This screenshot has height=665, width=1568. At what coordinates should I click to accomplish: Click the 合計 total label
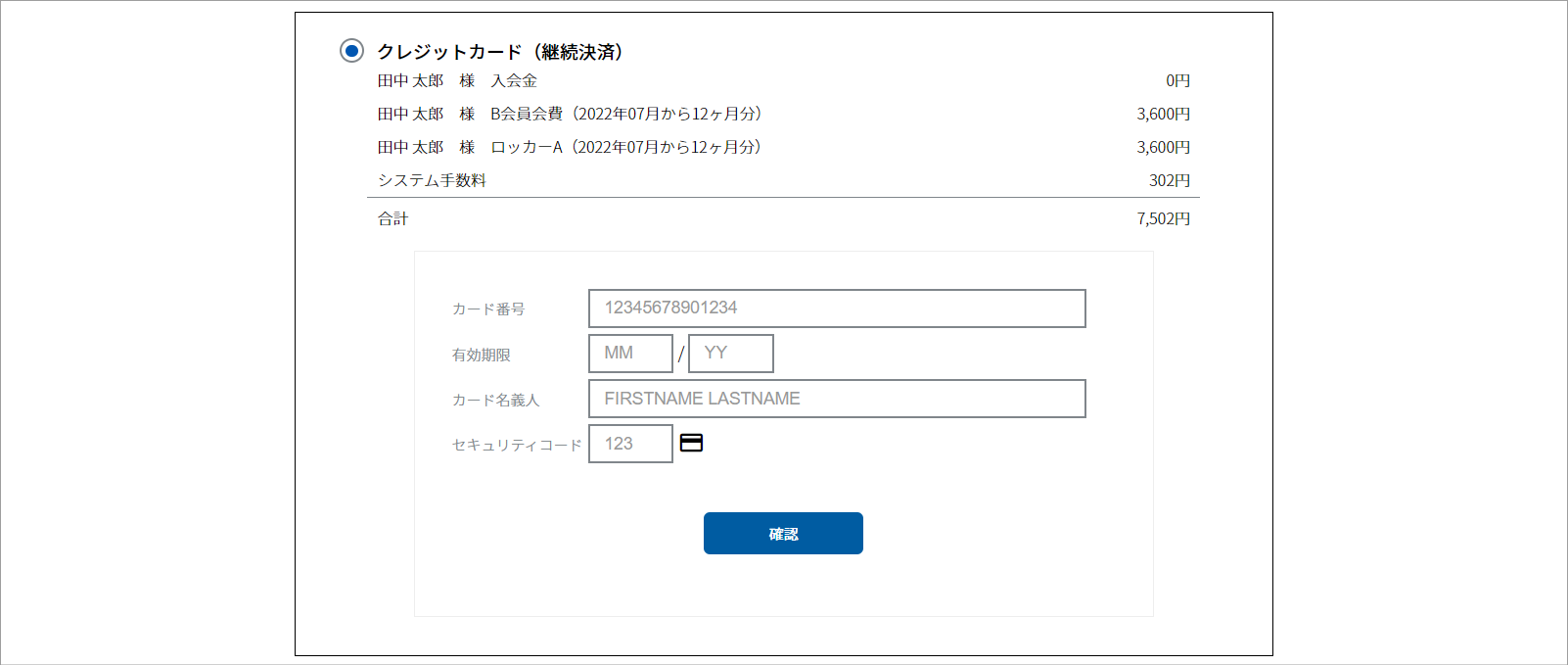[392, 219]
